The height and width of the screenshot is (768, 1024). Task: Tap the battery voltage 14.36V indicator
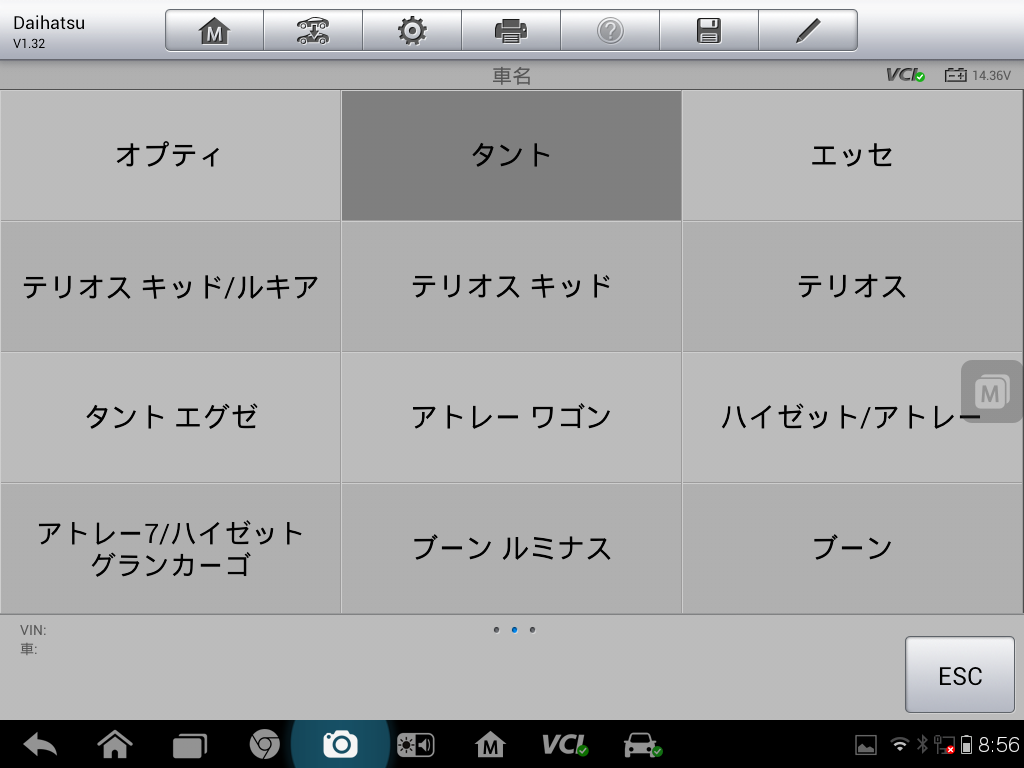pyautogui.click(x=978, y=75)
